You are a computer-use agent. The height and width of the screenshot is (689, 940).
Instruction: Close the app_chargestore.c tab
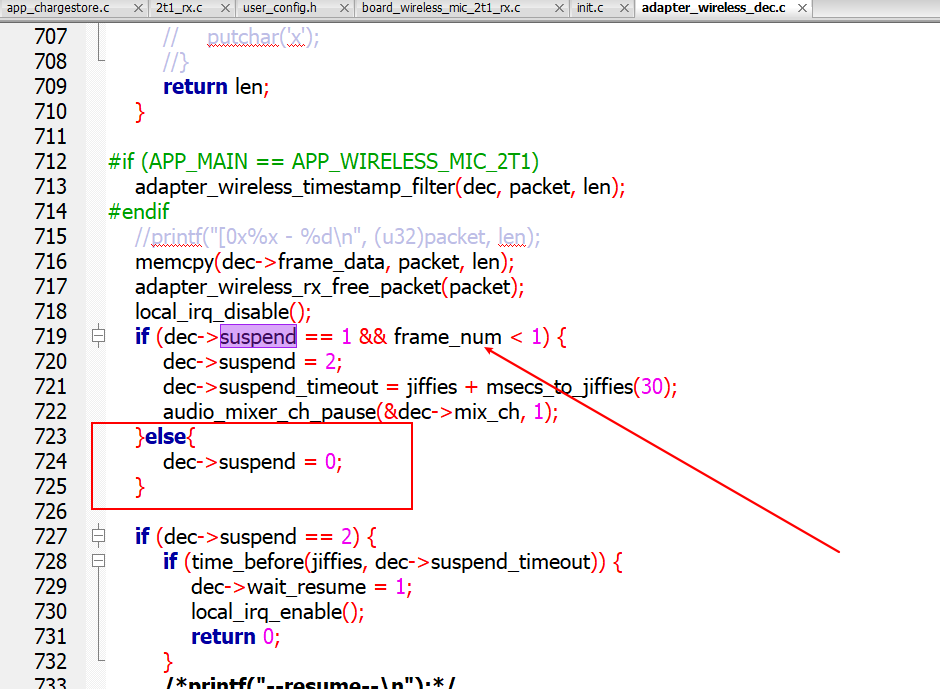coord(138,8)
